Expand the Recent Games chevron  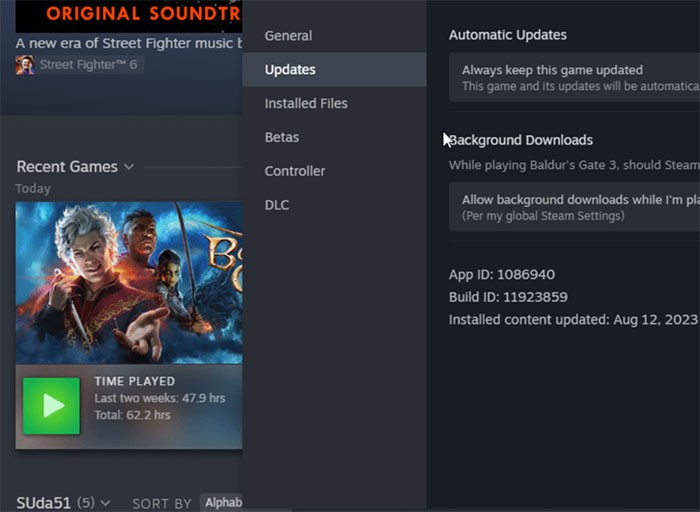click(129, 167)
